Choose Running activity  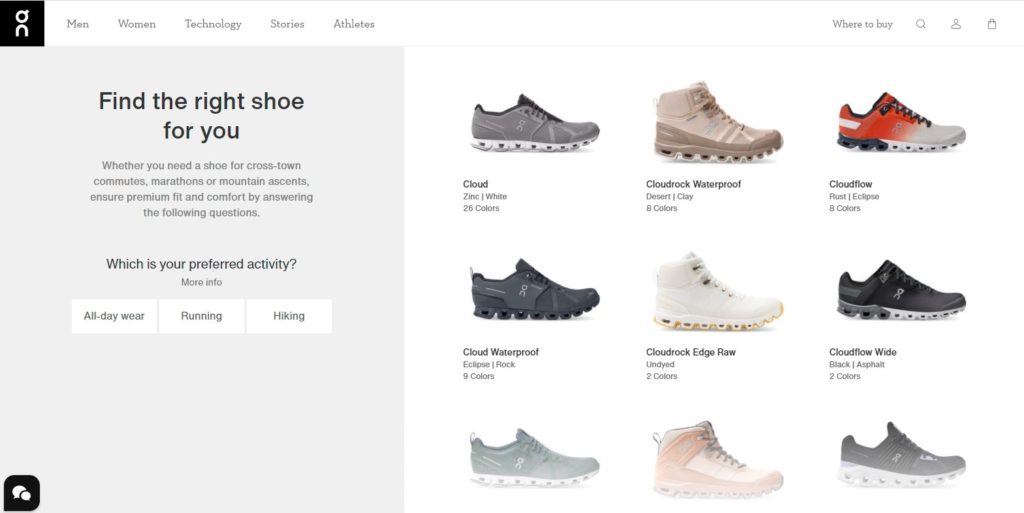202,316
